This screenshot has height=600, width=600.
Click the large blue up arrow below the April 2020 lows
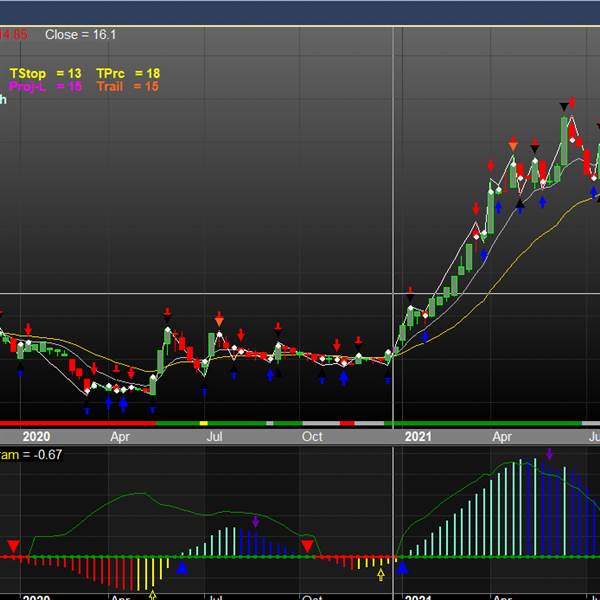[x=123, y=404]
